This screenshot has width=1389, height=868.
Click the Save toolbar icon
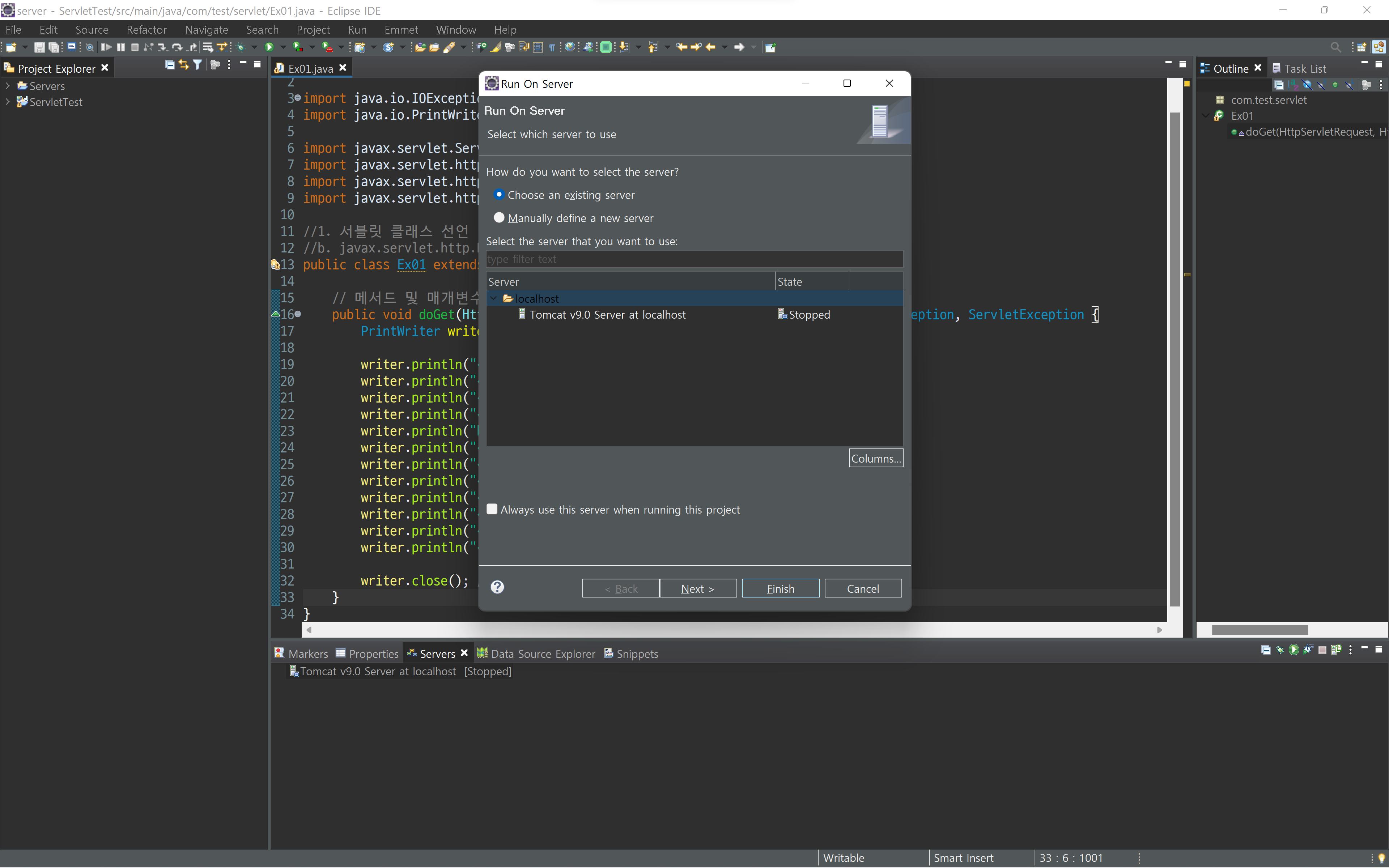click(x=39, y=47)
